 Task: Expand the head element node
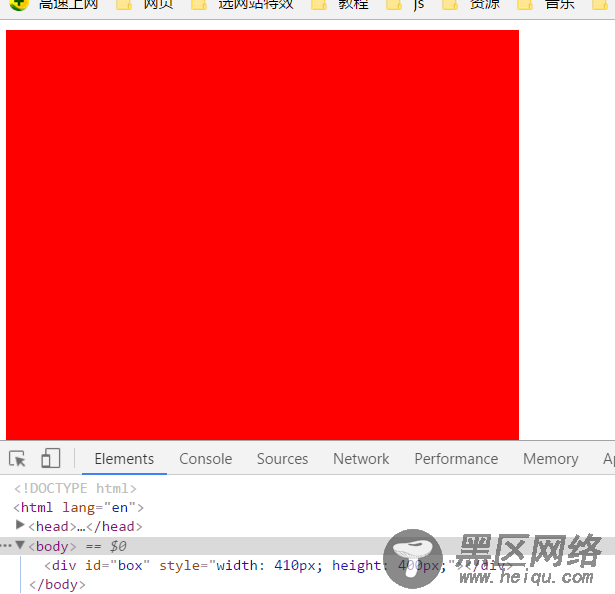pyautogui.click(x=20, y=525)
